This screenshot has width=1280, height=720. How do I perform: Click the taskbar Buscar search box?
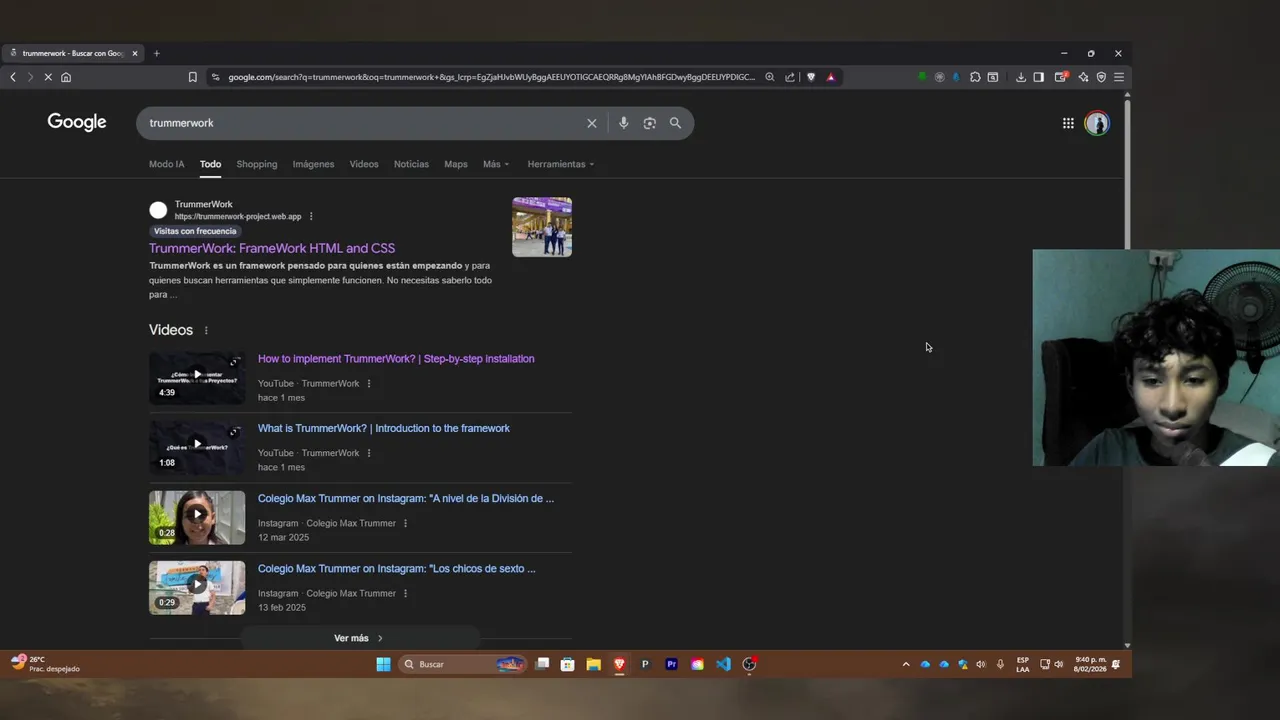[x=463, y=664]
